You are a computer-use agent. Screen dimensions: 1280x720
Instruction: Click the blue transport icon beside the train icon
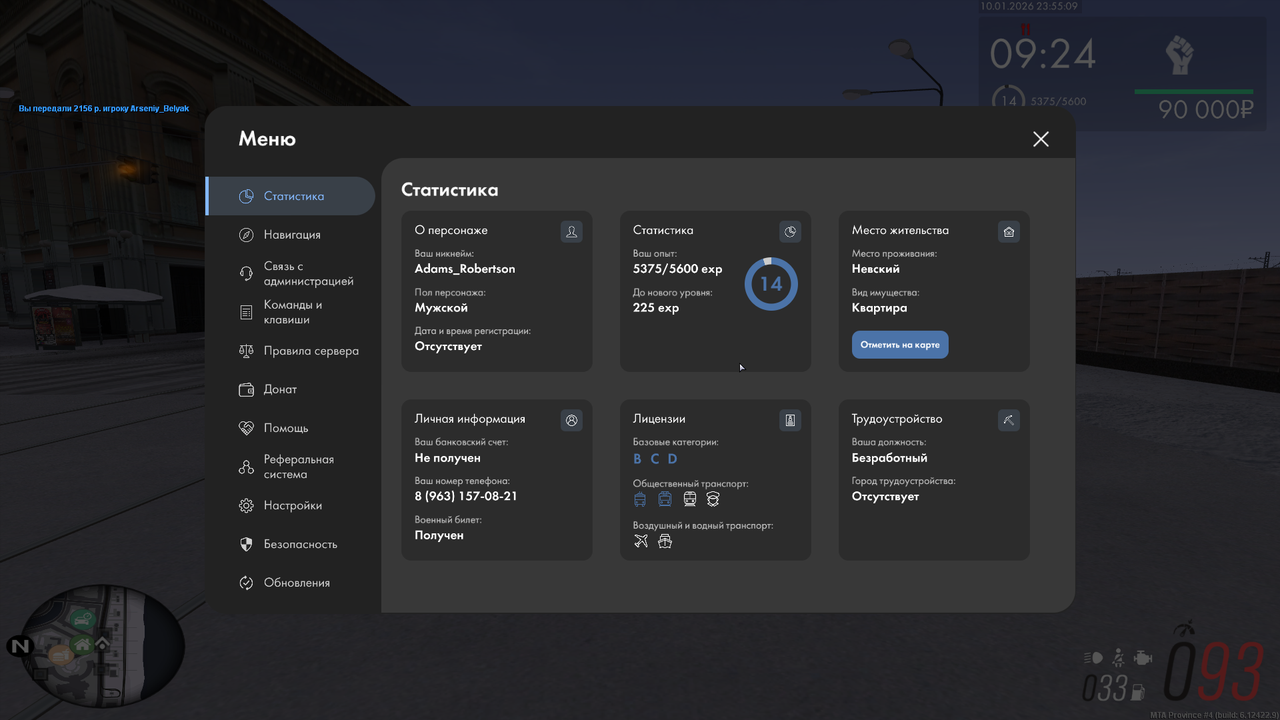click(x=665, y=499)
